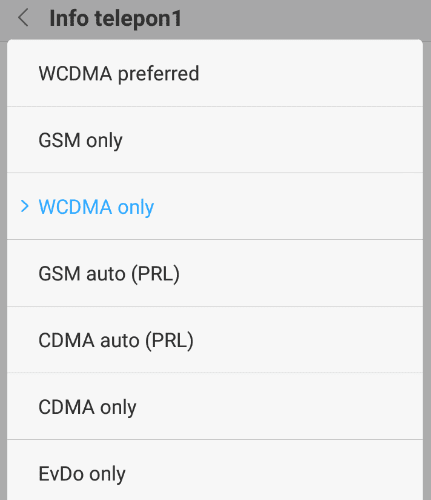Return to previous screen from Info telepon1
This screenshot has width=431, height=500.
click(23, 18)
